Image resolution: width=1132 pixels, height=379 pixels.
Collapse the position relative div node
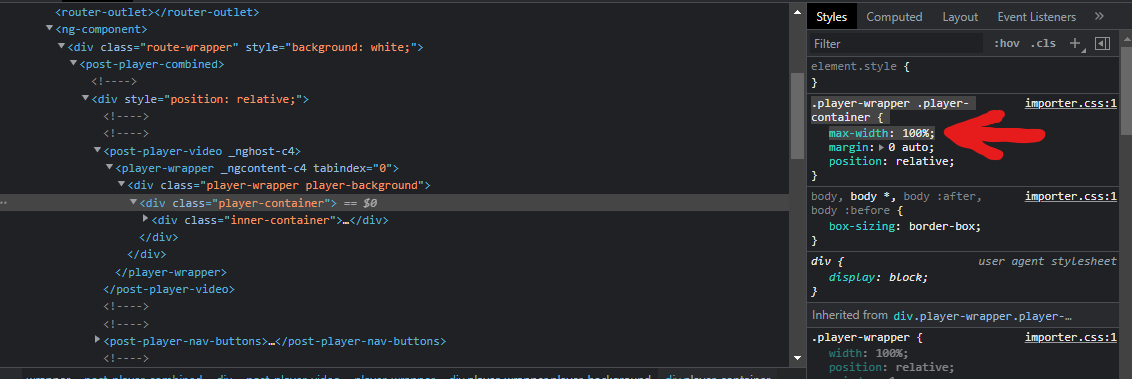[x=85, y=99]
